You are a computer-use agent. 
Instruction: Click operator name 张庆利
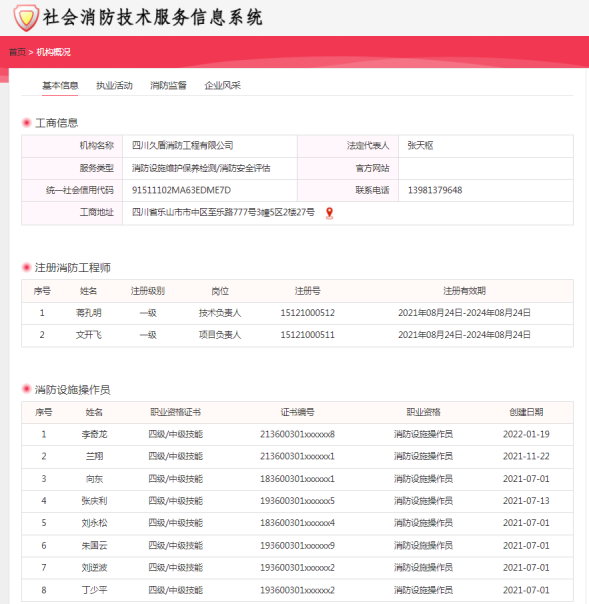(x=94, y=501)
